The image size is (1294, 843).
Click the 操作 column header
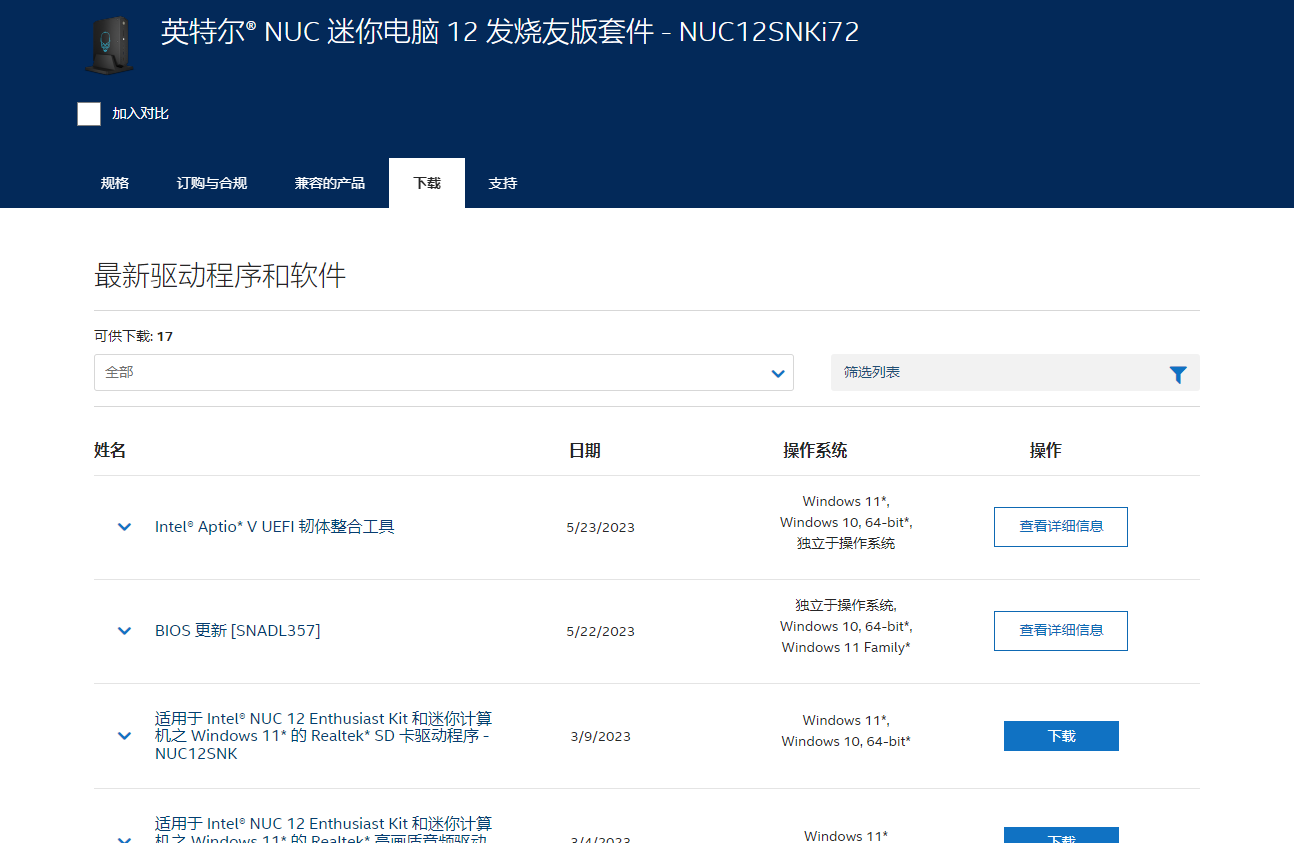tap(1046, 451)
